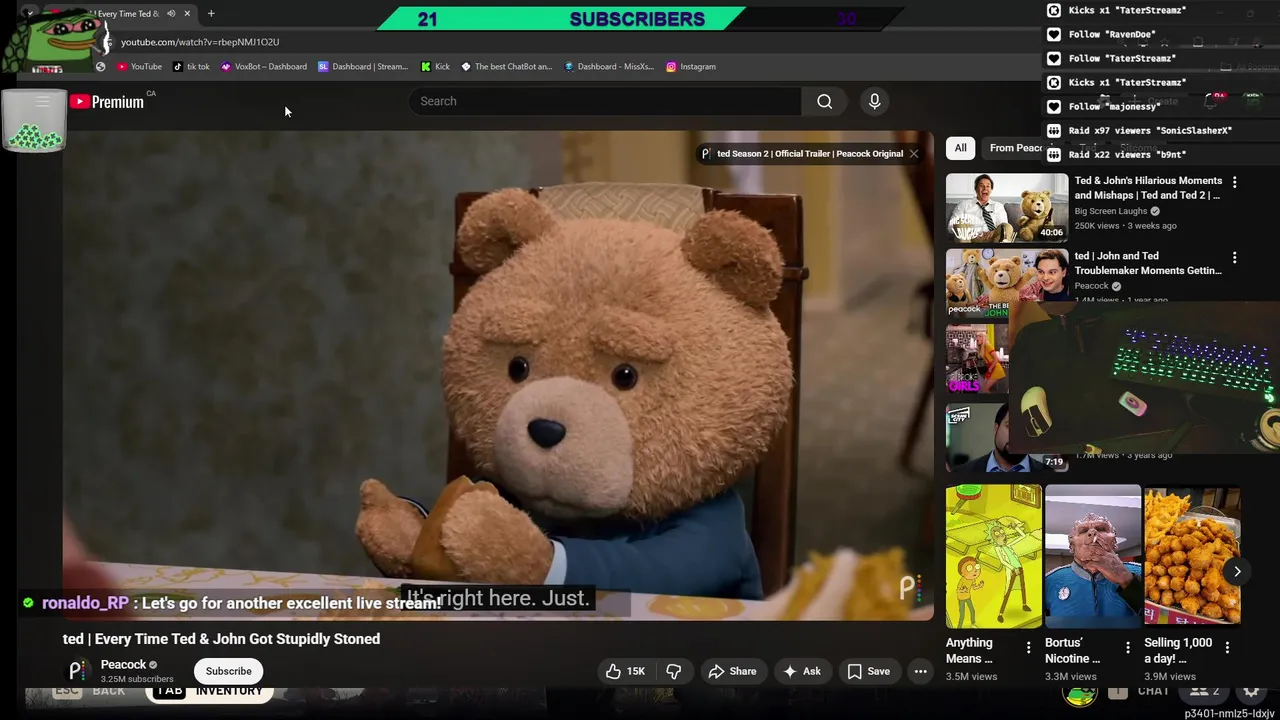The height and width of the screenshot is (720, 1280).
Task: Focus the YouTube search field
Action: pyautogui.click(x=605, y=101)
